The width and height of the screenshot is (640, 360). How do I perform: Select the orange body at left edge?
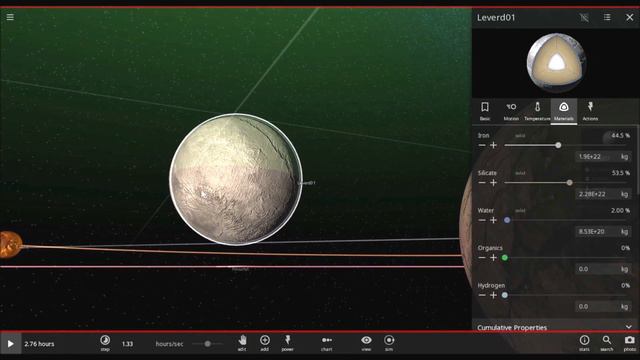pos(10,244)
